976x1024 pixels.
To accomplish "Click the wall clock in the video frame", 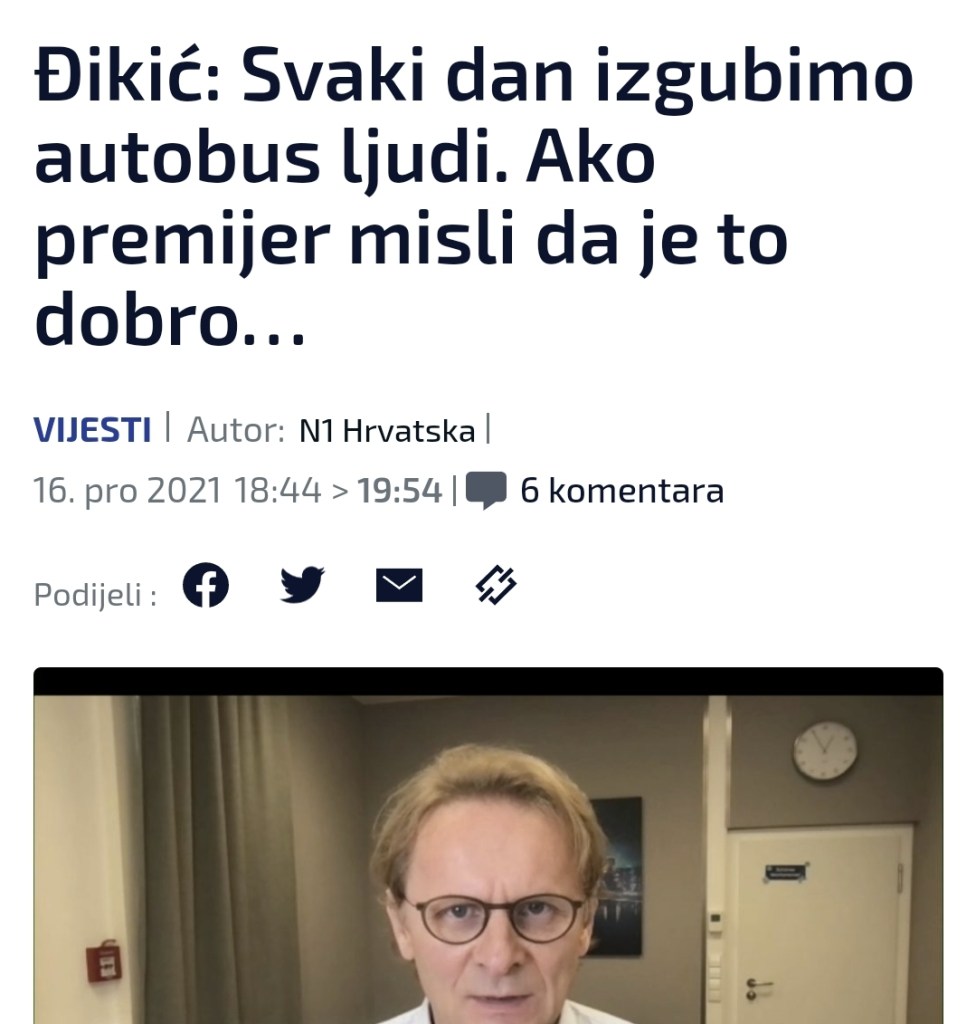I will tap(824, 751).
